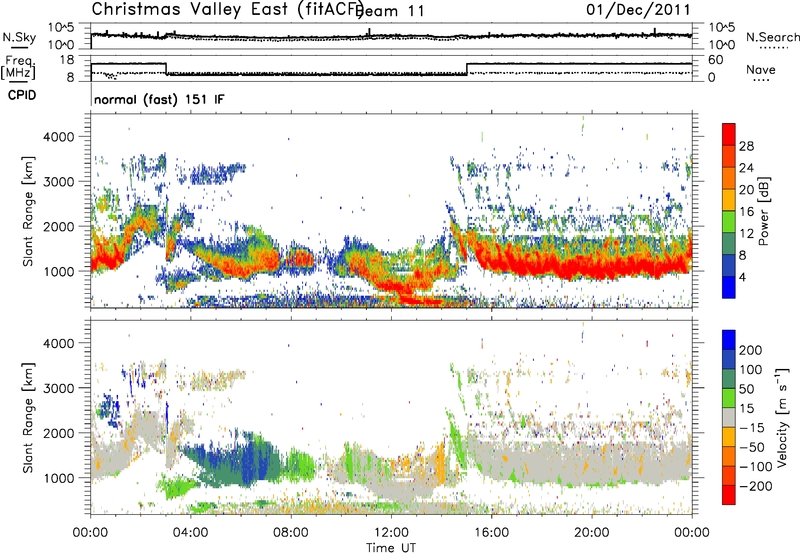This screenshot has height=554, width=800.
Task: Click the 08:00 time tick label
Action: pyautogui.click(x=291, y=533)
